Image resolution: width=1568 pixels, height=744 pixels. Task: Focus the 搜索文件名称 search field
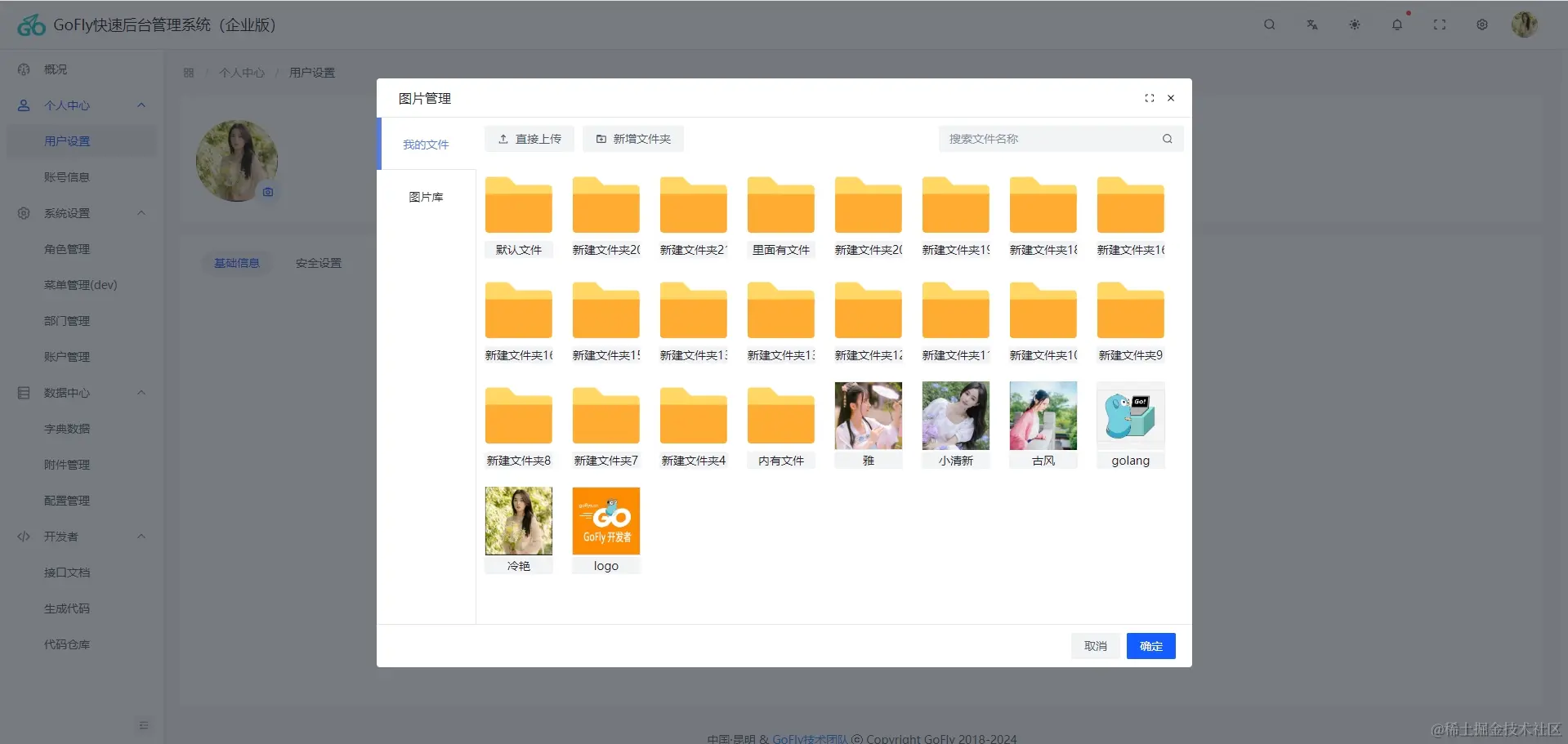coord(1050,139)
